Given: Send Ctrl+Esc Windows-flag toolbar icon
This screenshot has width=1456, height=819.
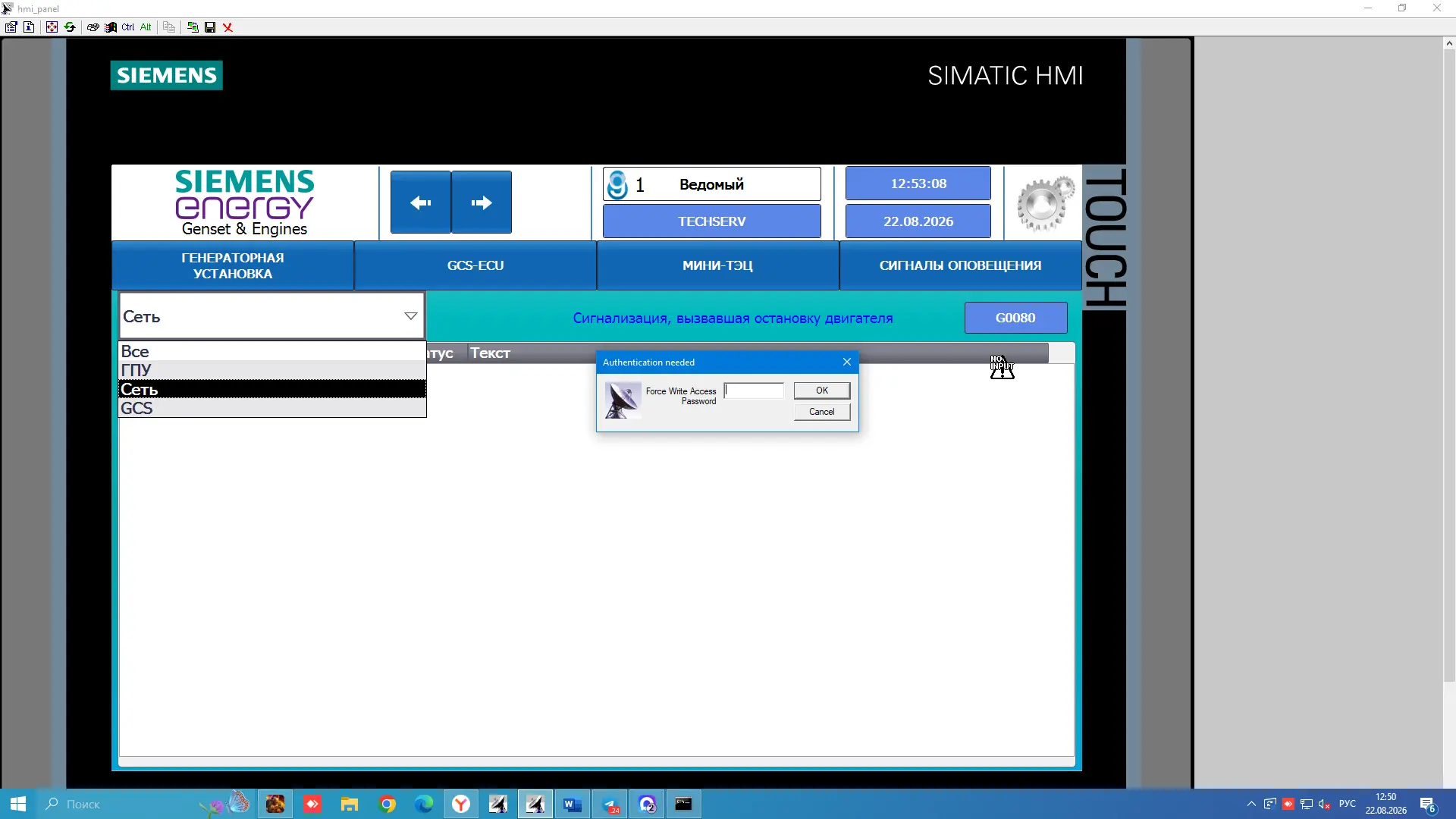Looking at the screenshot, I should point(111,27).
